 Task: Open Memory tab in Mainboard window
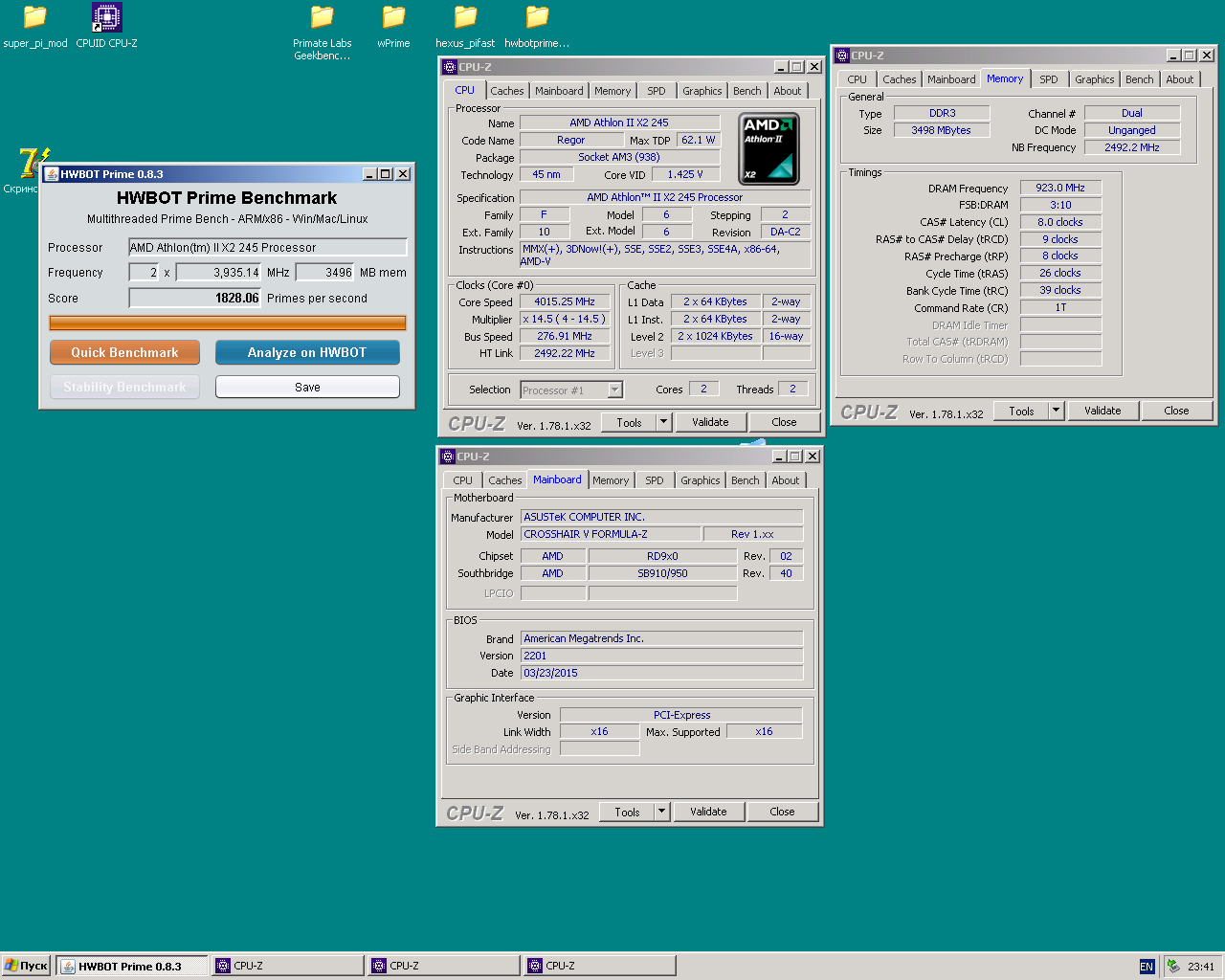(x=611, y=480)
